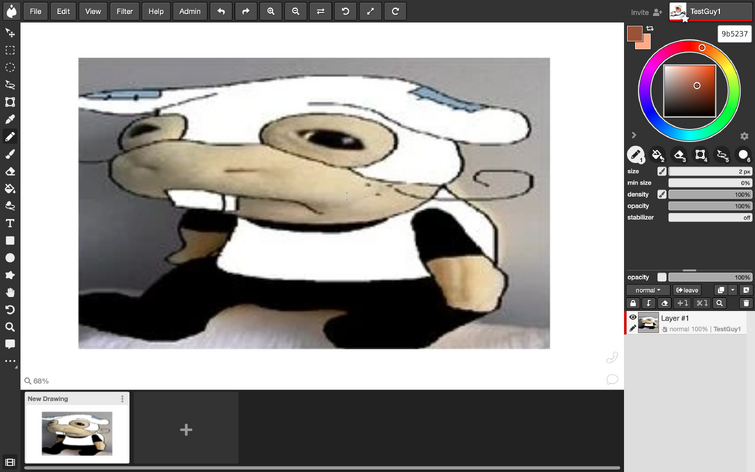Viewport: 755px width, 472px height.
Task: Select the Eyedropper tool
Action: click(10, 119)
